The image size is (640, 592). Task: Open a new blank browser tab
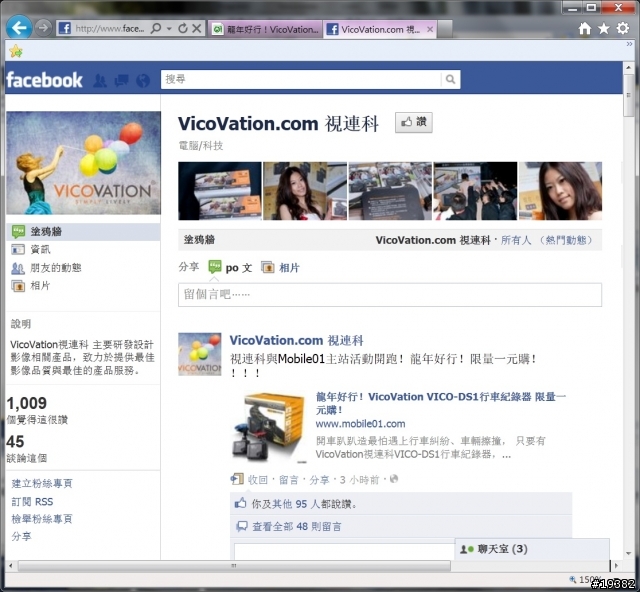[x=444, y=29]
